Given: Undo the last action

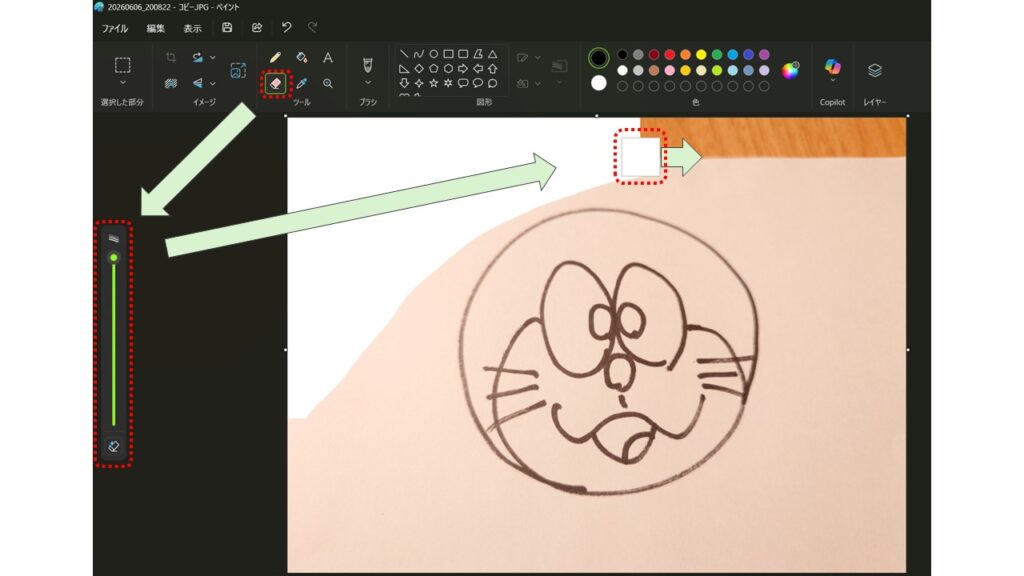Looking at the screenshot, I should (286, 27).
